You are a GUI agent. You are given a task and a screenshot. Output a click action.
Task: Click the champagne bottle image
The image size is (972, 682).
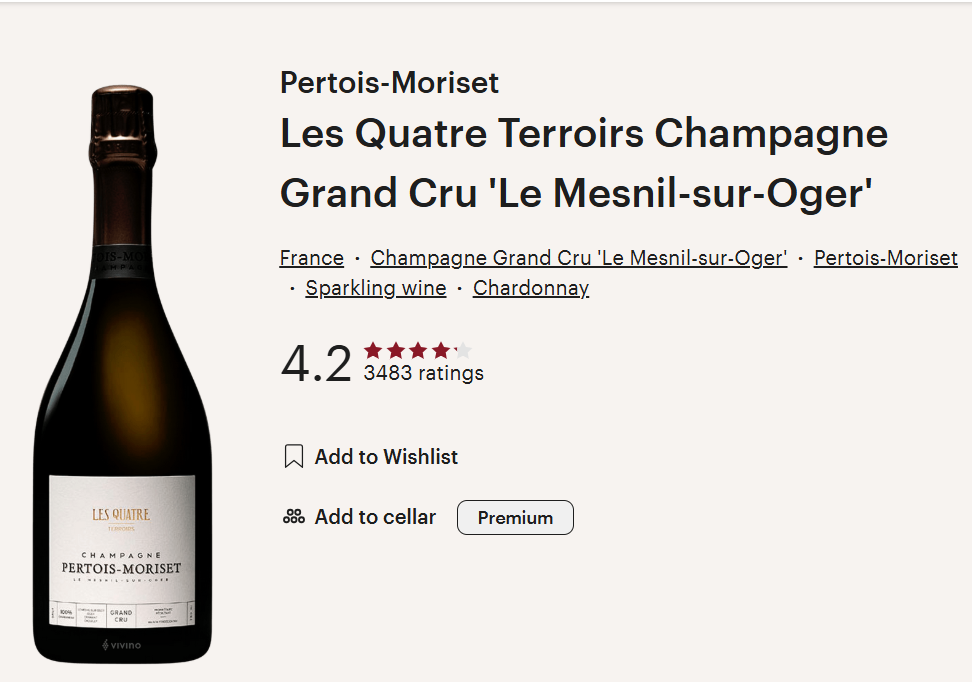click(x=122, y=374)
